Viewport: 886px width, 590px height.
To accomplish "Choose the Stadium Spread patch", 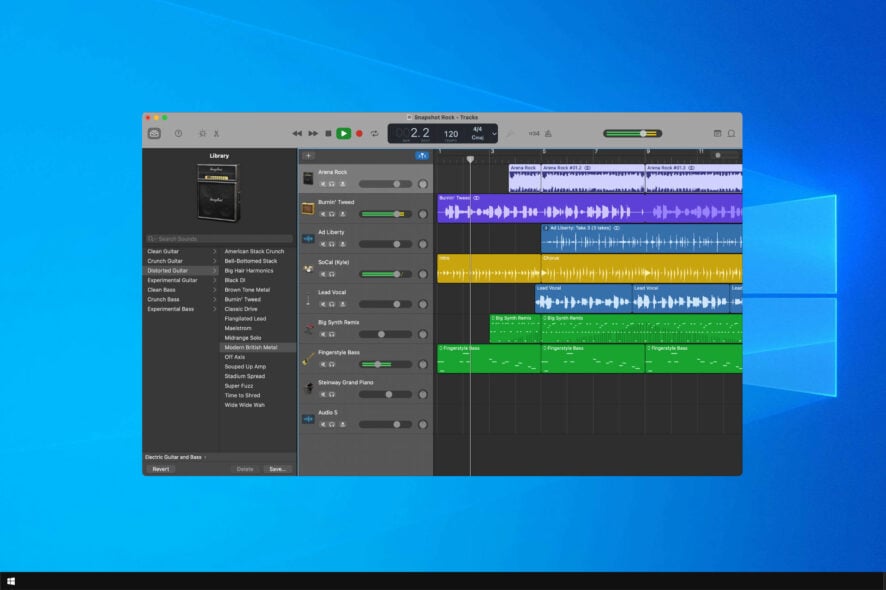I will (245, 376).
